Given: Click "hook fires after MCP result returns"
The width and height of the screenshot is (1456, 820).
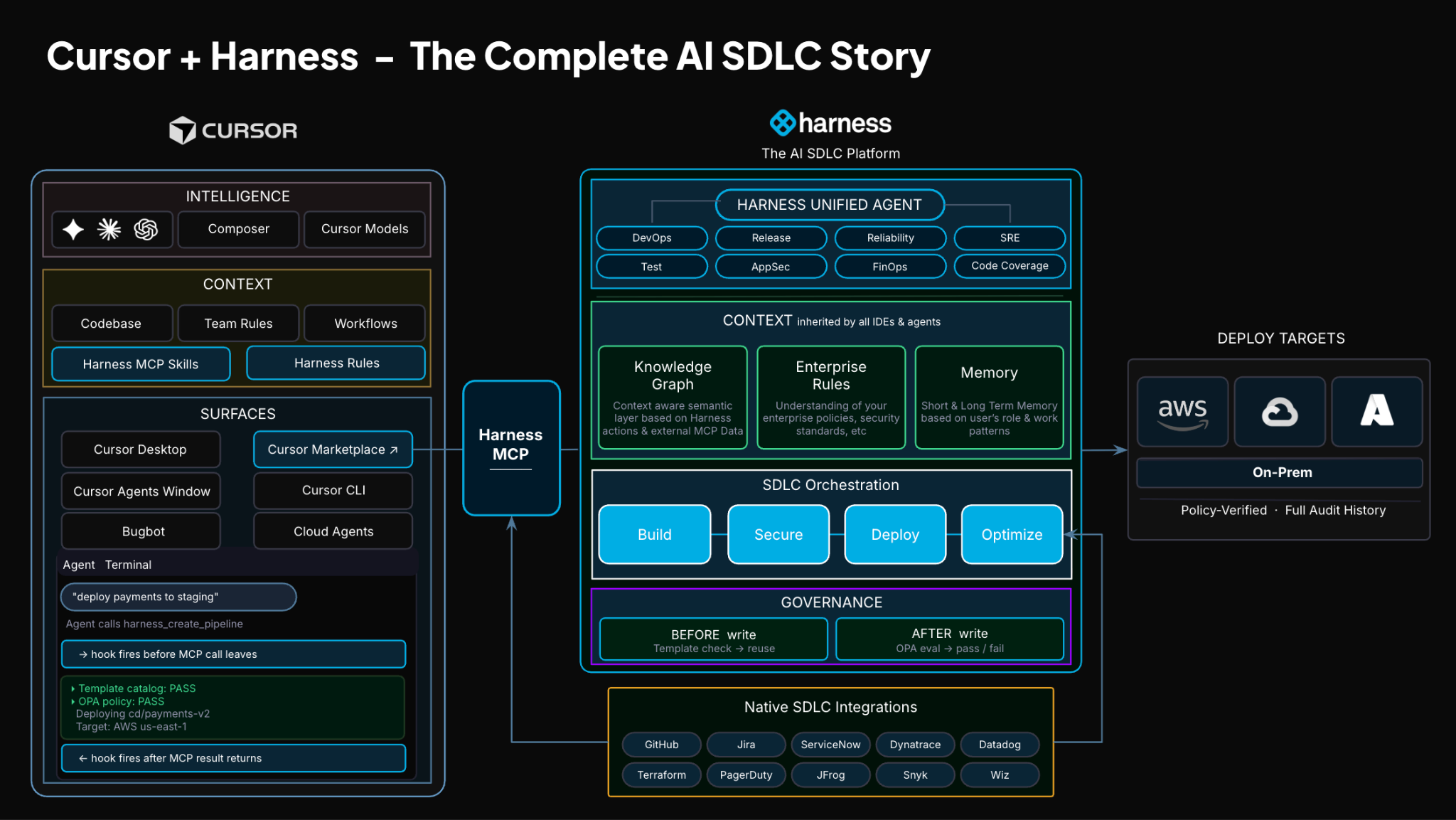Looking at the screenshot, I should pos(234,758).
